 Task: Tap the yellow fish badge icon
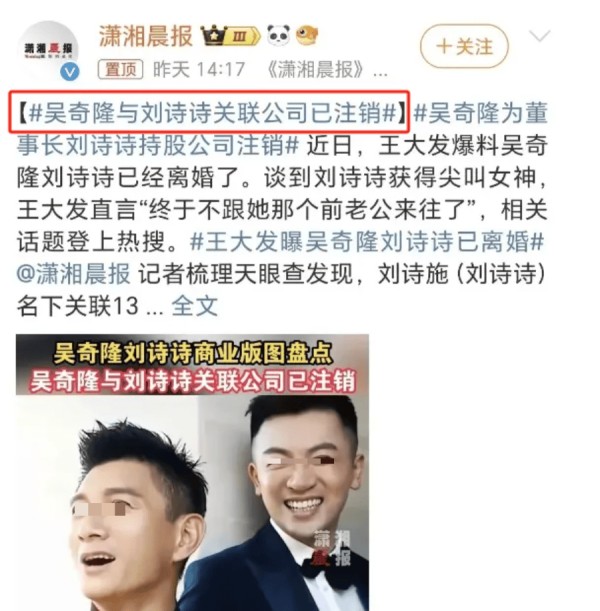307,35
